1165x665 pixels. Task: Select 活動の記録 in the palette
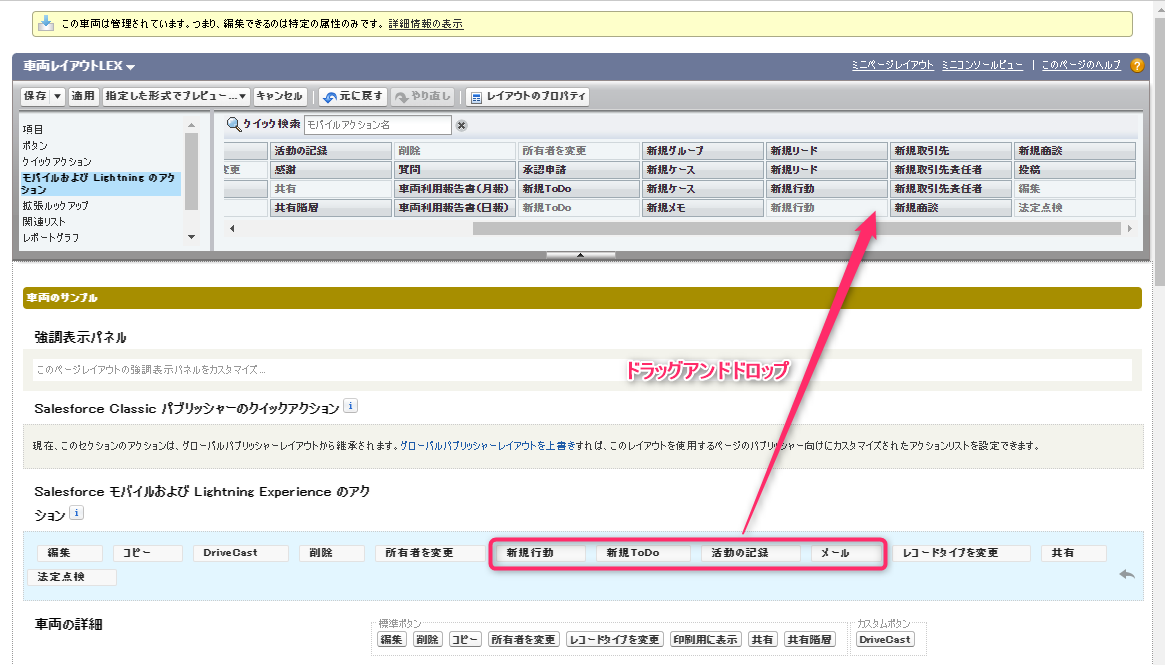(x=331, y=151)
